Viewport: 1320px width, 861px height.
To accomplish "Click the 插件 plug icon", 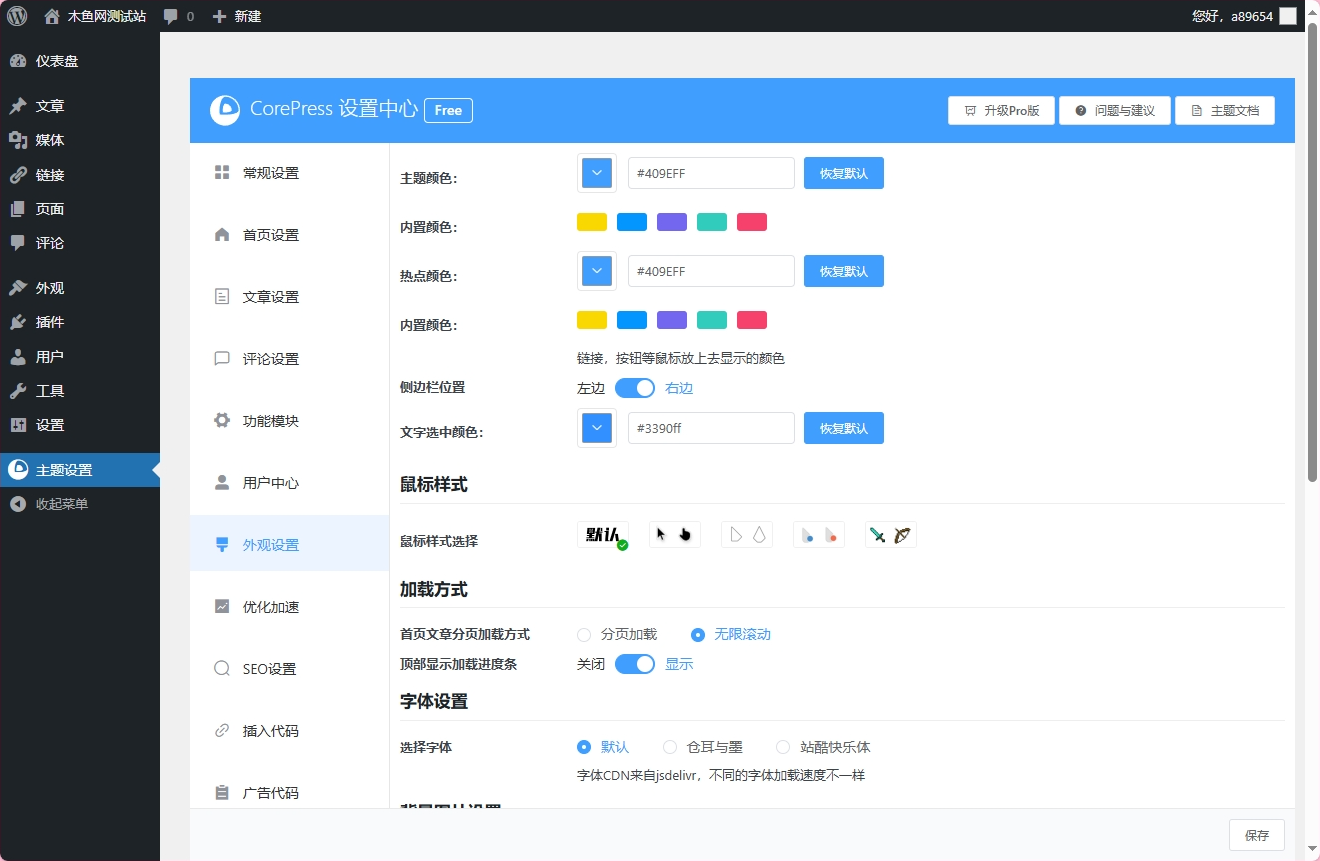I will click(x=18, y=322).
